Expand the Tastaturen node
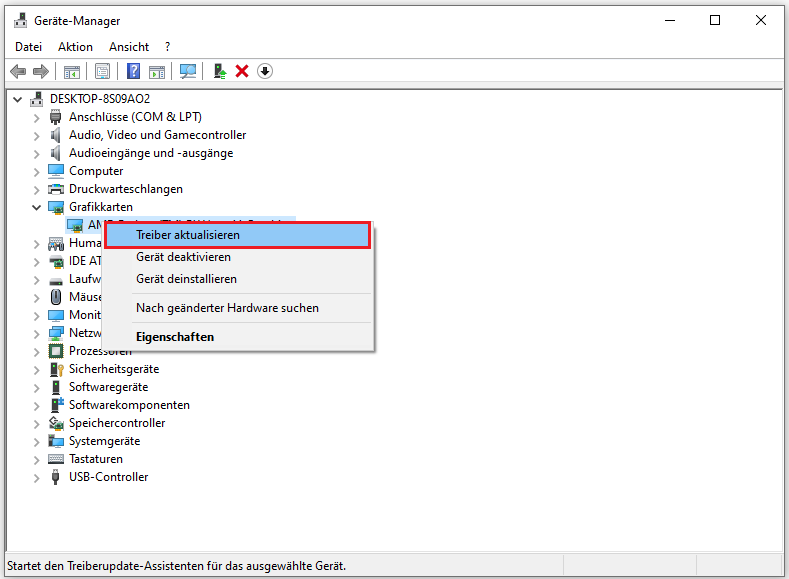 click(x=36, y=460)
